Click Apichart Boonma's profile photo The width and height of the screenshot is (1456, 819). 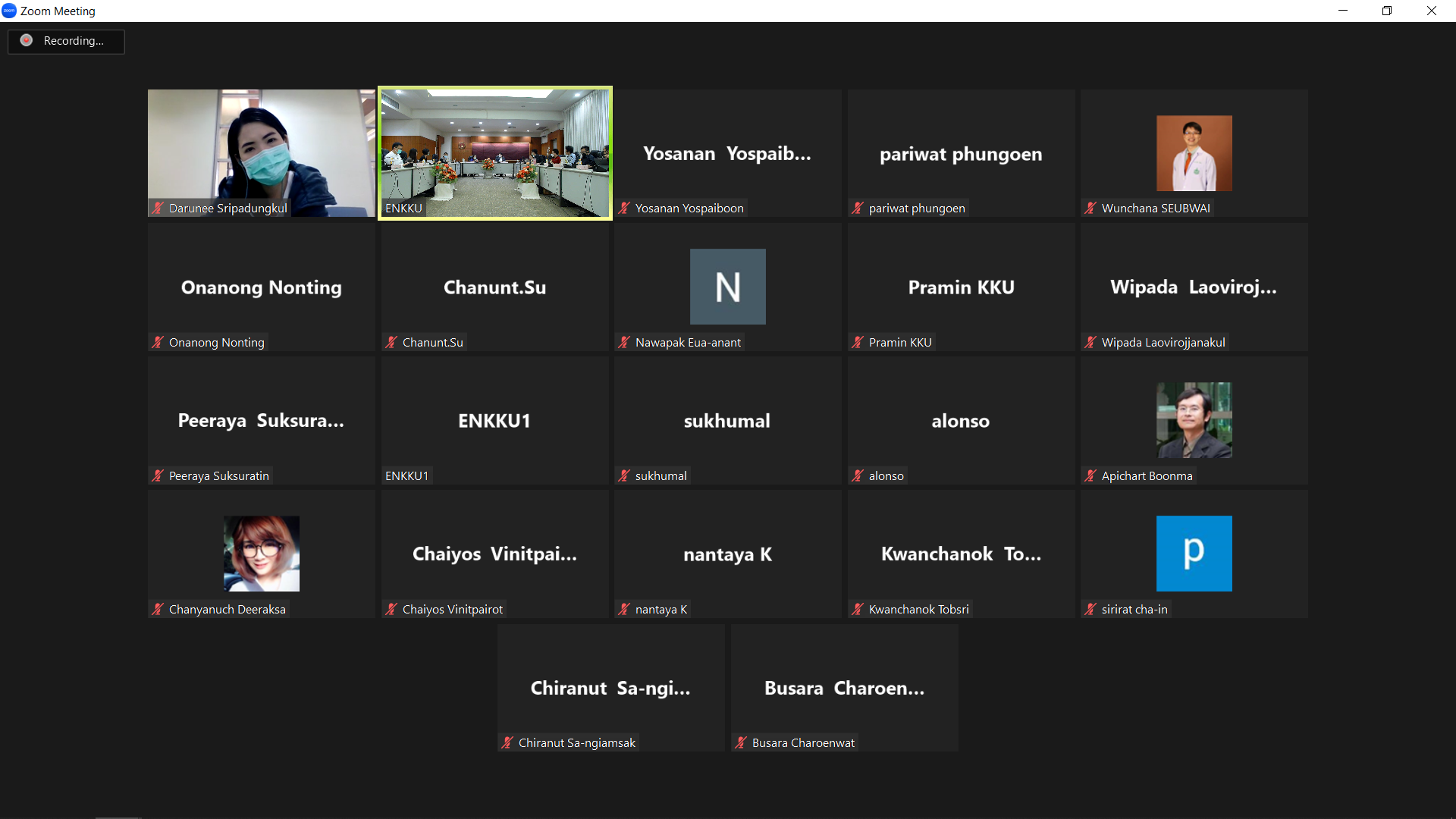coord(1194,420)
